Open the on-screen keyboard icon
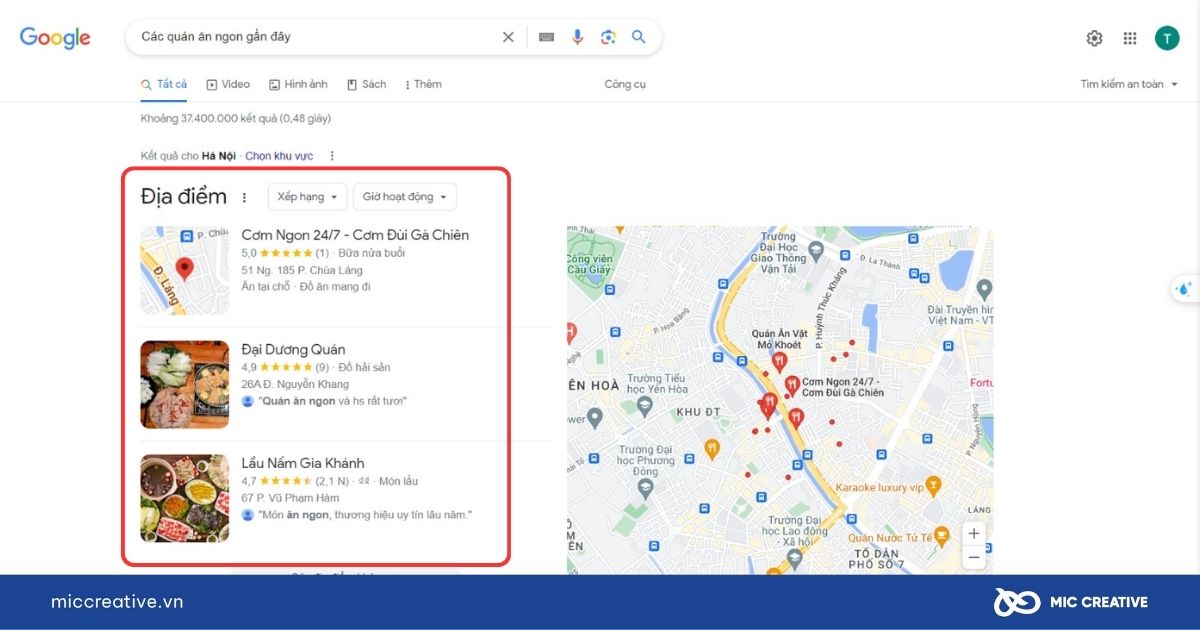The width and height of the screenshot is (1200, 630). pyautogui.click(x=546, y=37)
